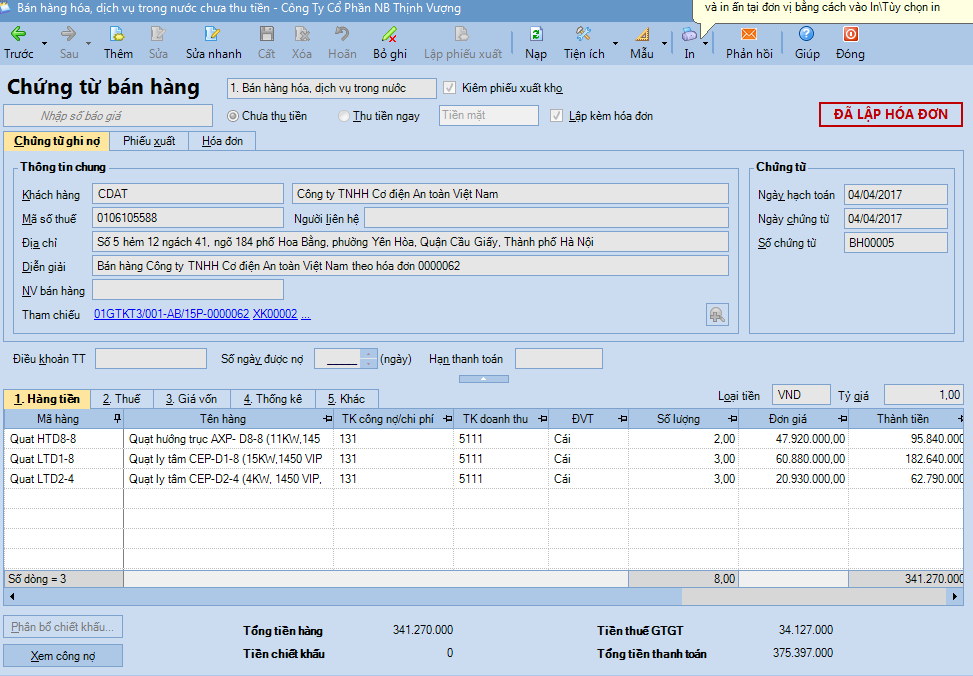The image size is (973, 676).
Task: Pin the TK công nợ/chi phí column
Action: [447, 419]
